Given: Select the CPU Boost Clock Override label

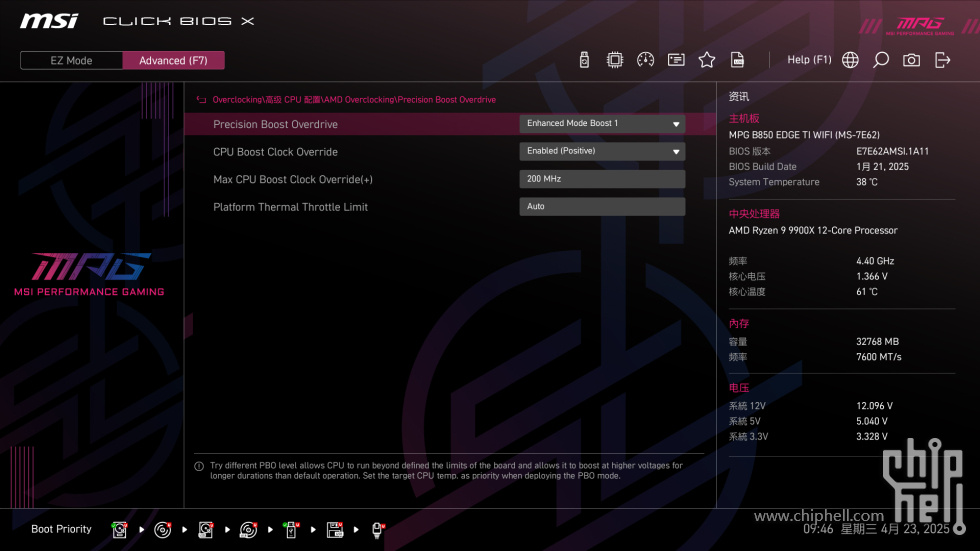Looking at the screenshot, I should pyautogui.click(x=275, y=152).
